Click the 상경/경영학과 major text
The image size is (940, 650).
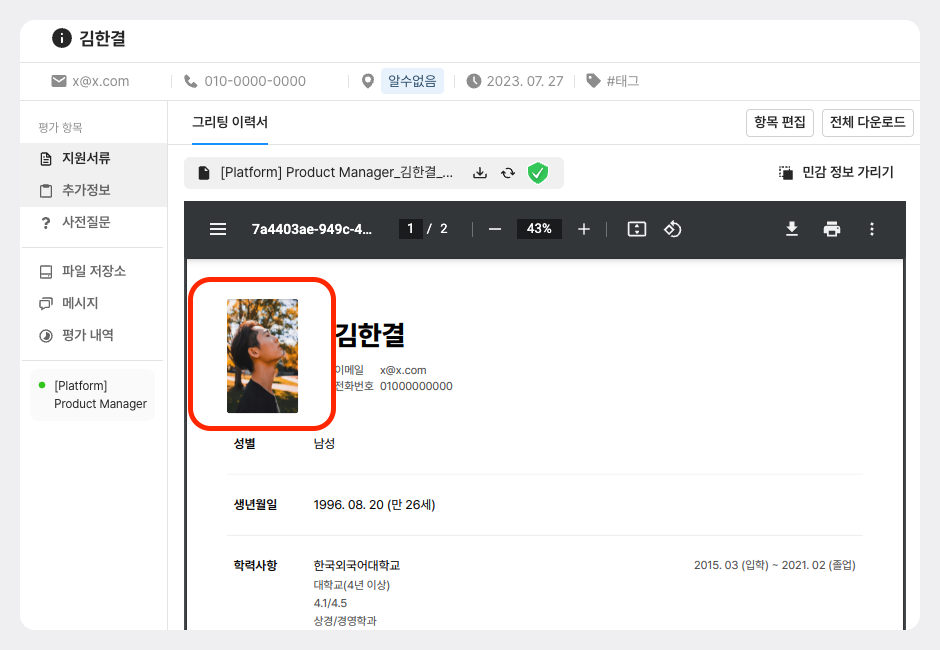pos(345,621)
